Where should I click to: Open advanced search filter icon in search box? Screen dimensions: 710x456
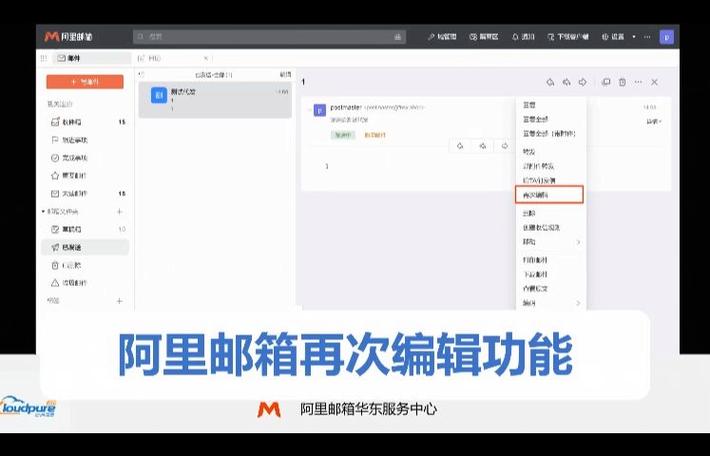398,37
